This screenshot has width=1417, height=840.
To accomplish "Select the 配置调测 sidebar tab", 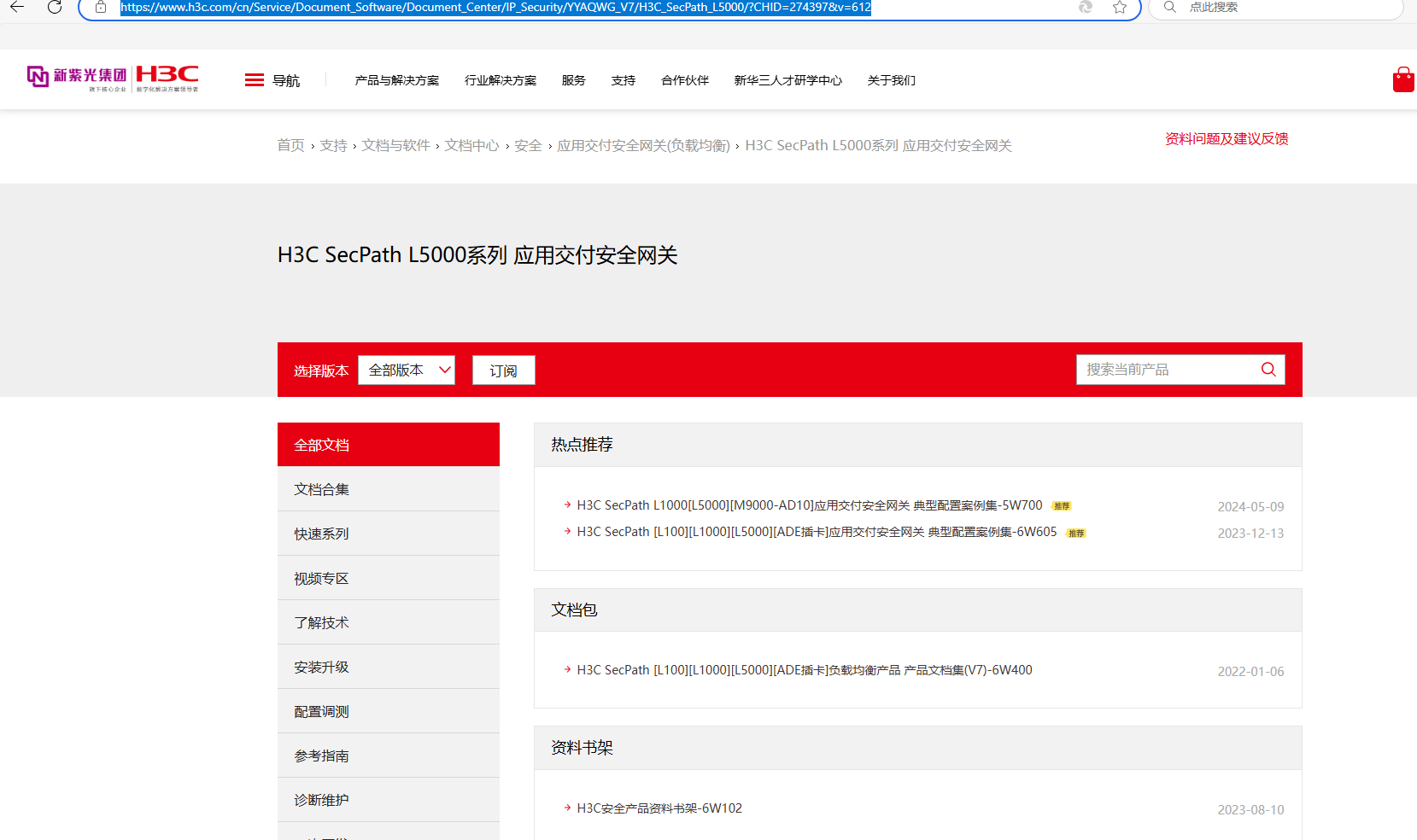I will click(x=389, y=711).
